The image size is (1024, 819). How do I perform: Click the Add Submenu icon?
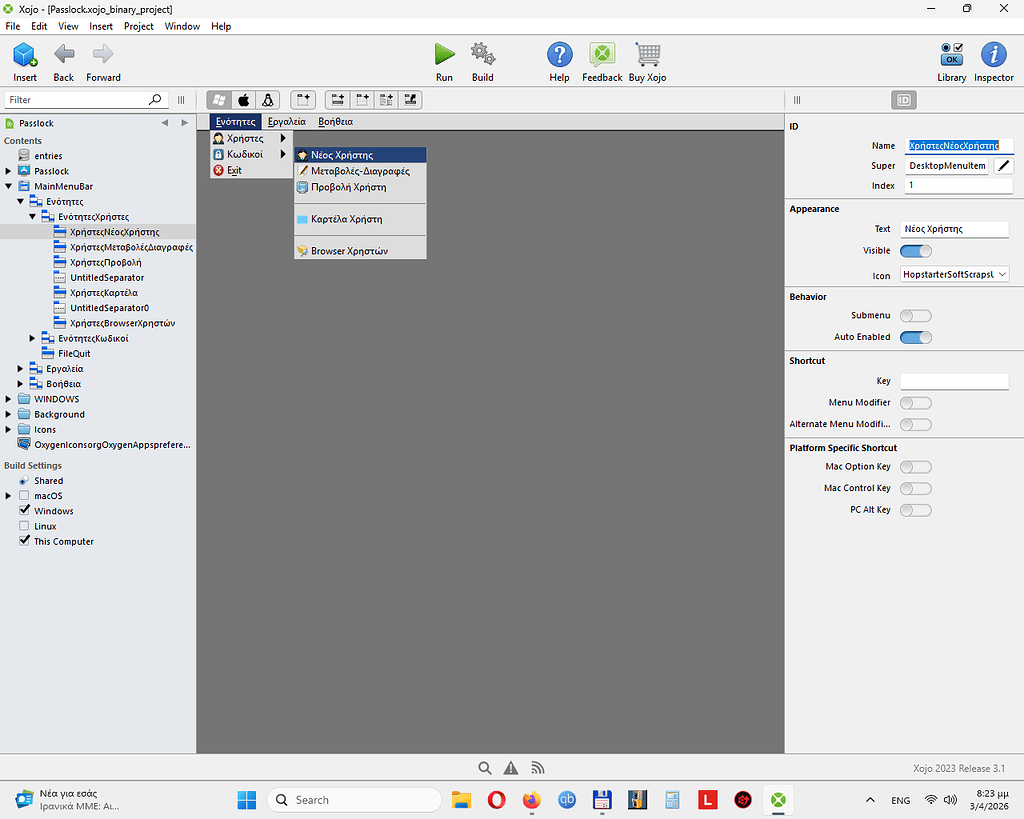pyautogui.click(x=386, y=100)
